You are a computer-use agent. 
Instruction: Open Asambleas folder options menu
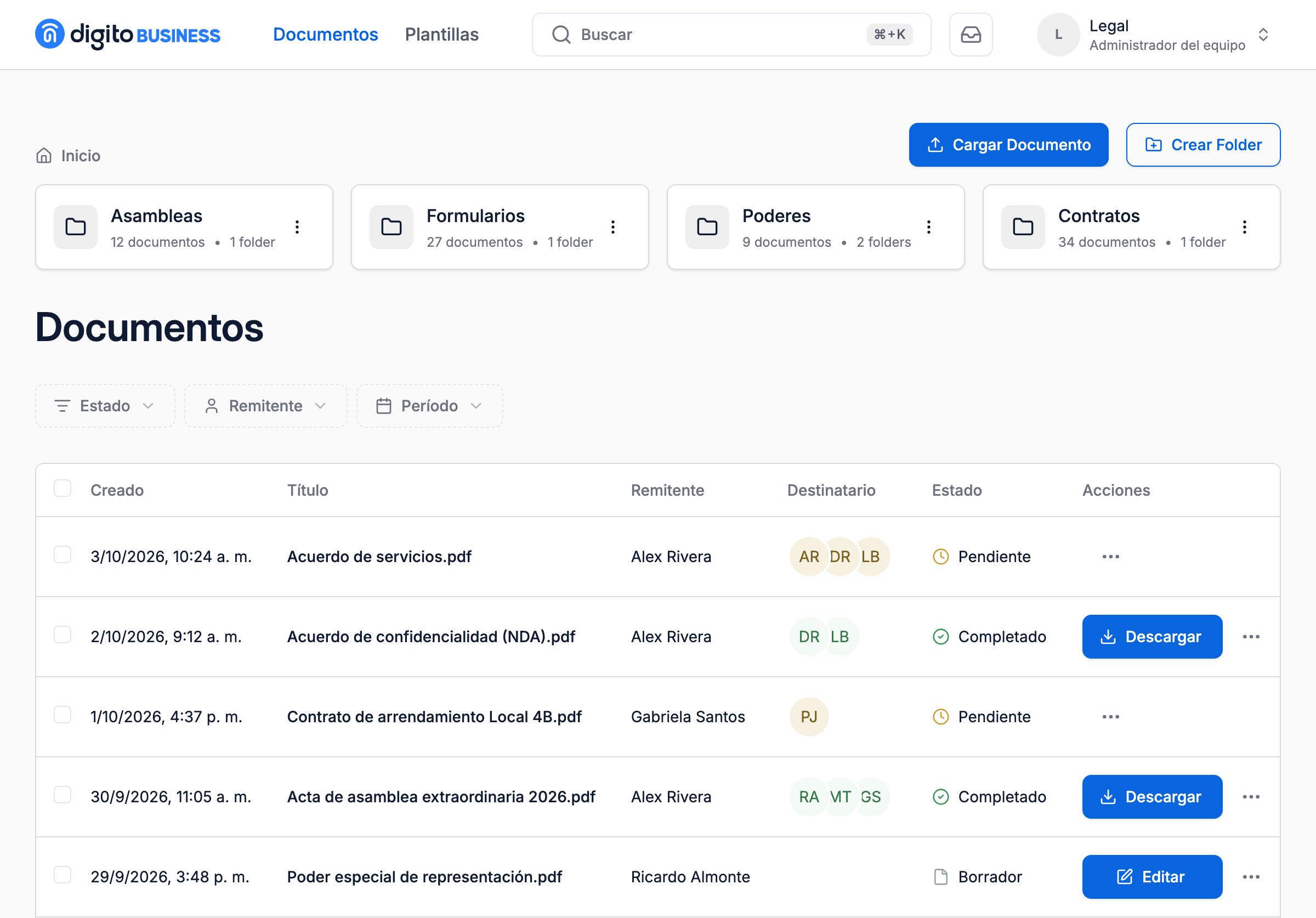pos(297,227)
